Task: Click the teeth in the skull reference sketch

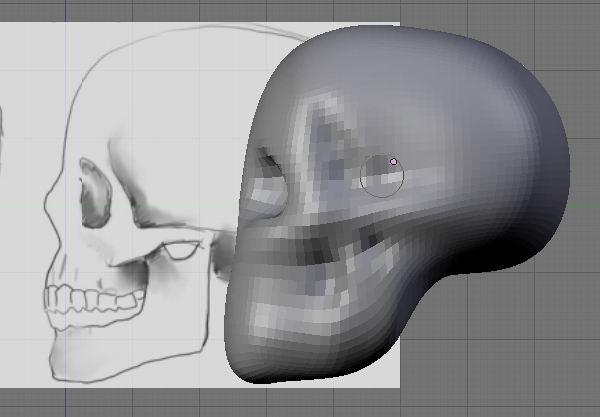Action: point(95,299)
